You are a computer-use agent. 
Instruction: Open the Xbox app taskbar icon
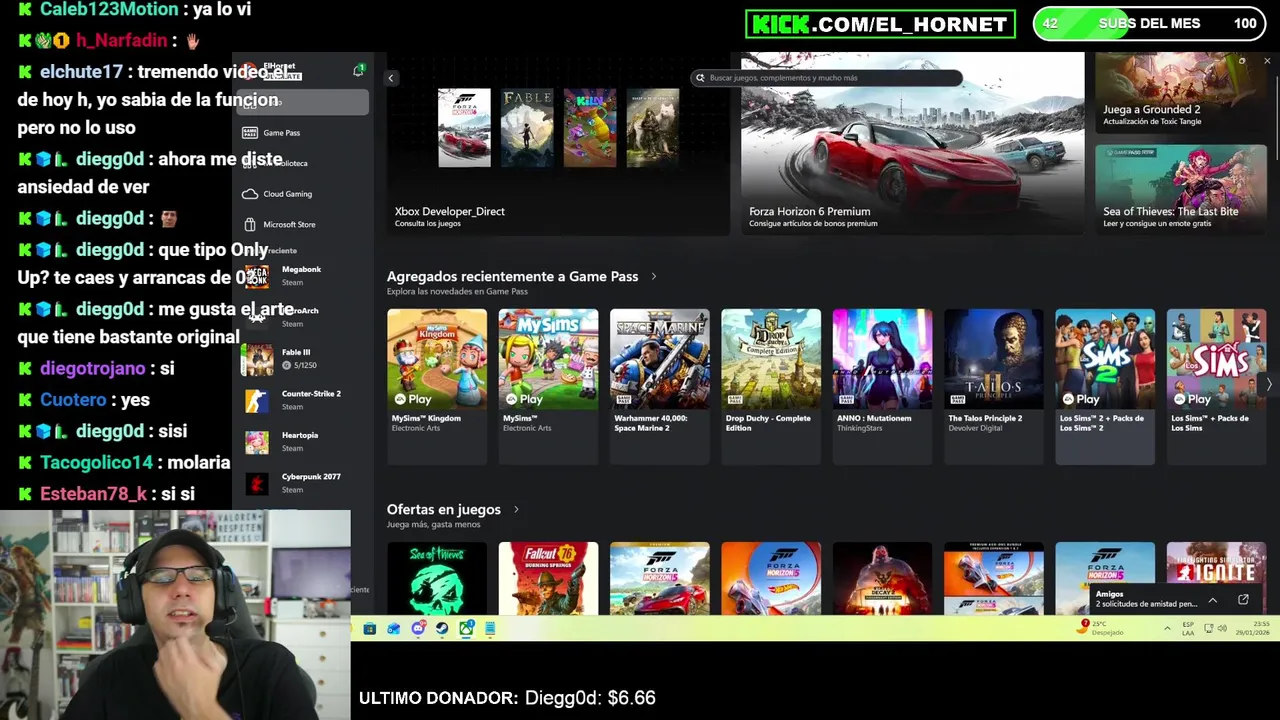point(466,629)
